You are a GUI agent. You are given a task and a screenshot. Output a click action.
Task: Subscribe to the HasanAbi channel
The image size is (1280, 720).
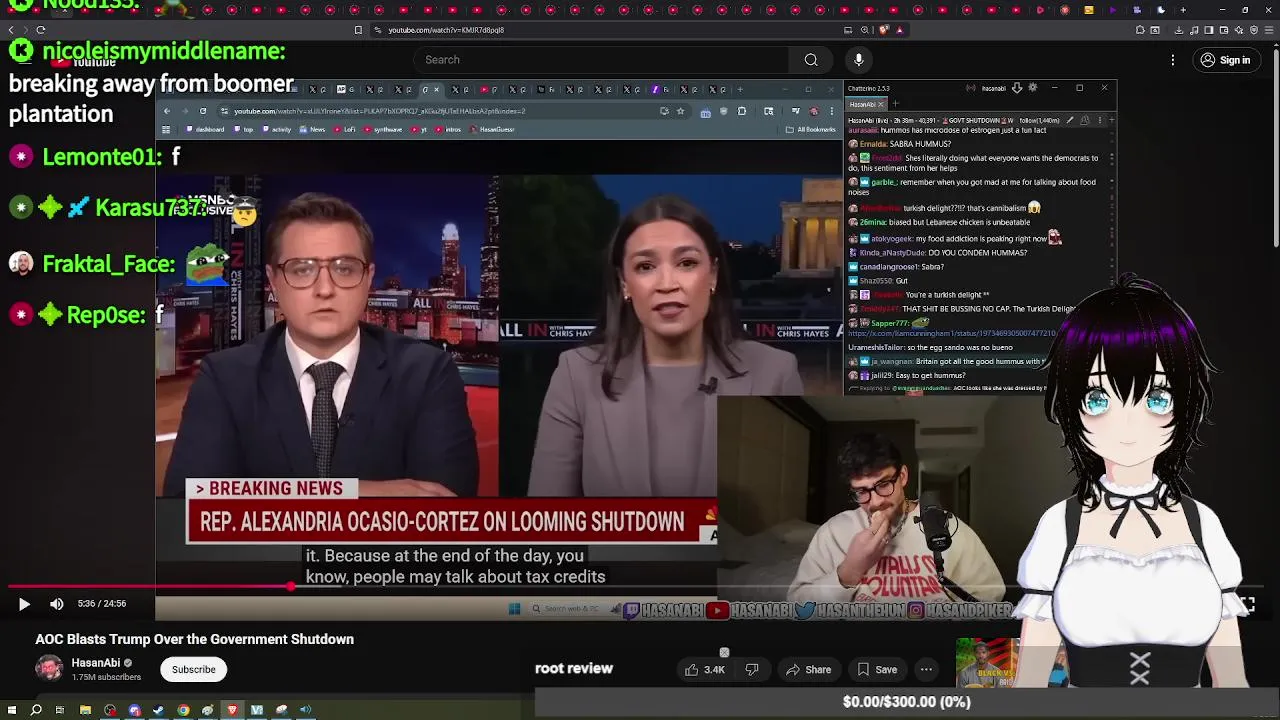(x=193, y=670)
